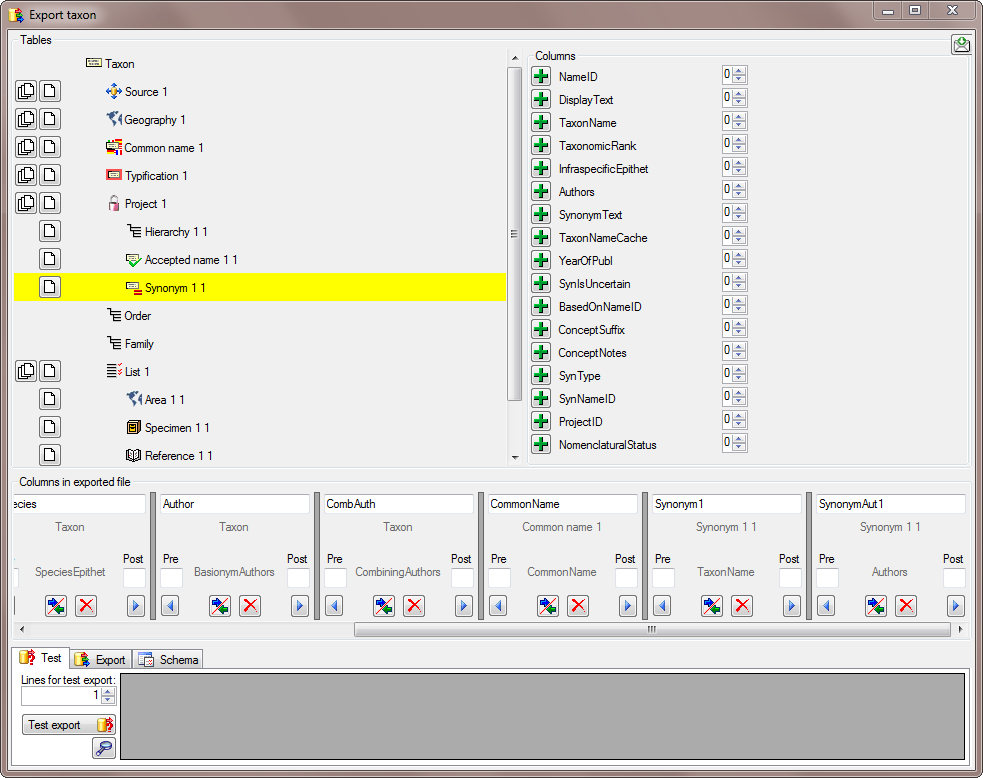Increase the TaxonName number spinner
This screenshot has height=778, width=983.
739,118
